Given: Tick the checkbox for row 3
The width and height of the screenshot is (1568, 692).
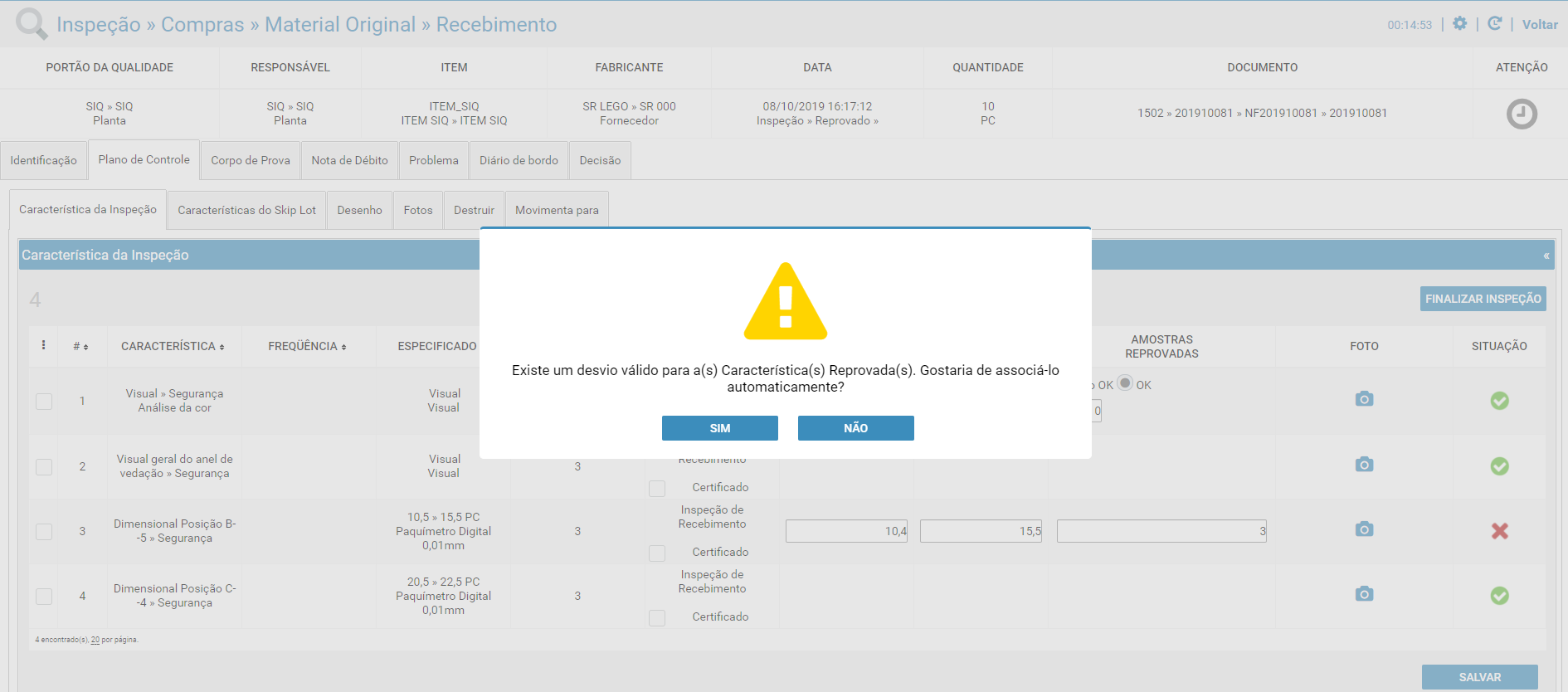Looking at the screenshot, I should pyautogui.click(x=44, y=532).
